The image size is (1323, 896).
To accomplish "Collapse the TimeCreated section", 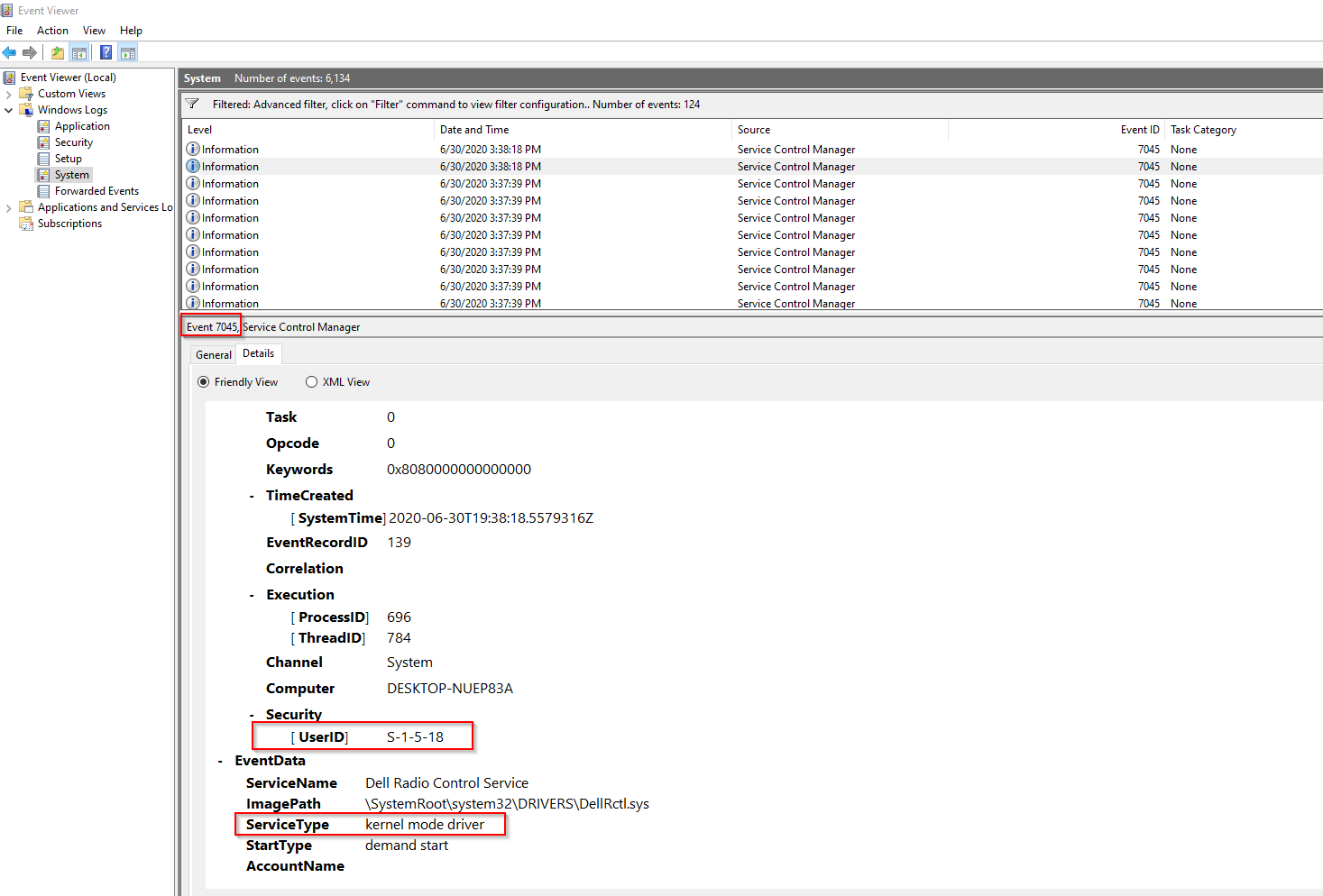I will (252, 496).
